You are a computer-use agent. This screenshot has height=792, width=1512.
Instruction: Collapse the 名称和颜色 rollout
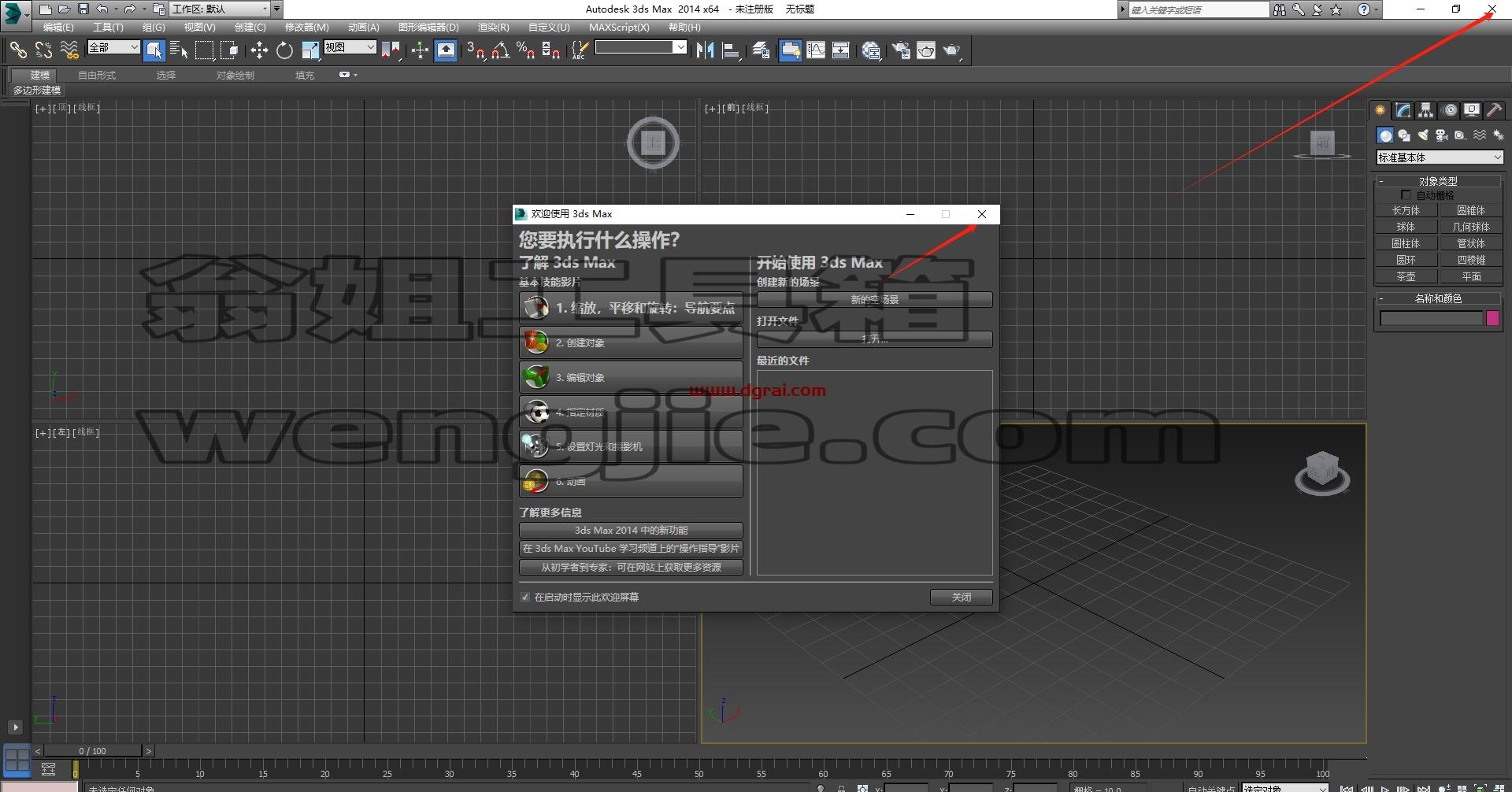pyautogui.click(x=1438, y=298)
